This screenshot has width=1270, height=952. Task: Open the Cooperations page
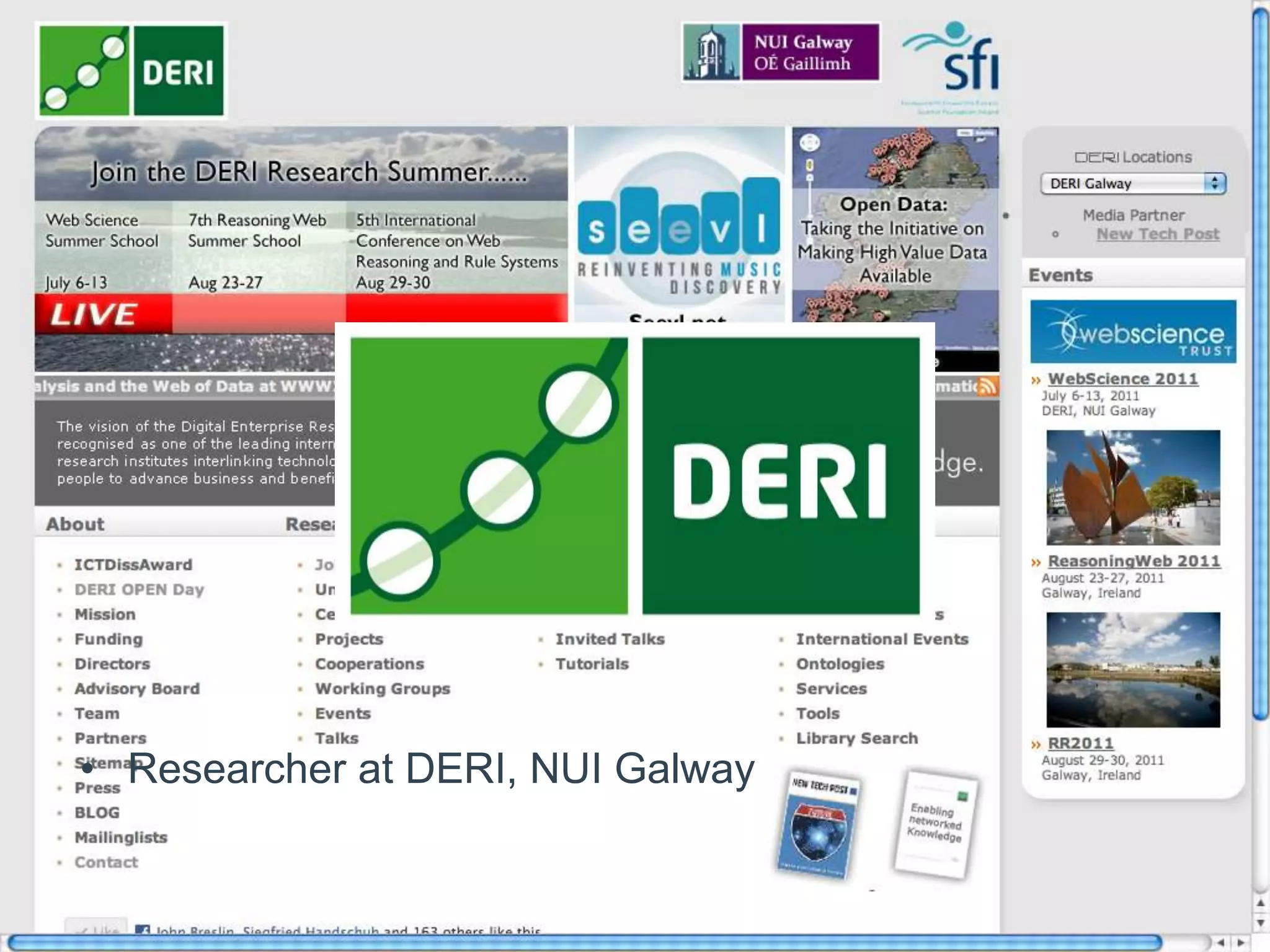click(370, 664)
